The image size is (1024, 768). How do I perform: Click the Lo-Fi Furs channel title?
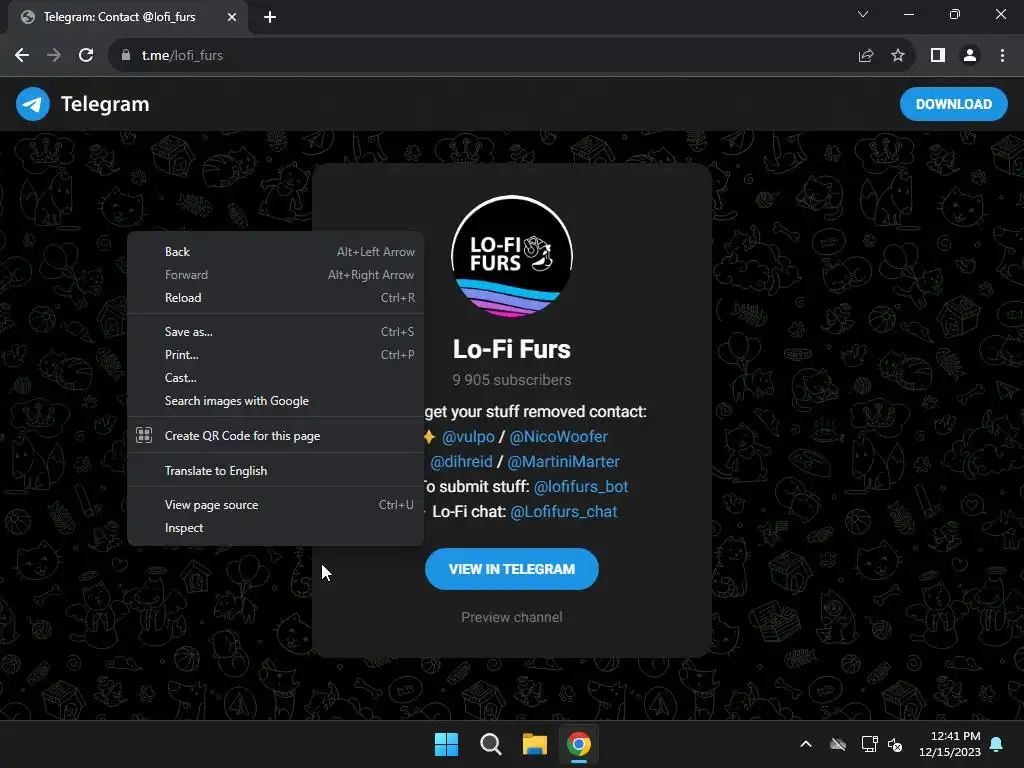click(512, 349)
